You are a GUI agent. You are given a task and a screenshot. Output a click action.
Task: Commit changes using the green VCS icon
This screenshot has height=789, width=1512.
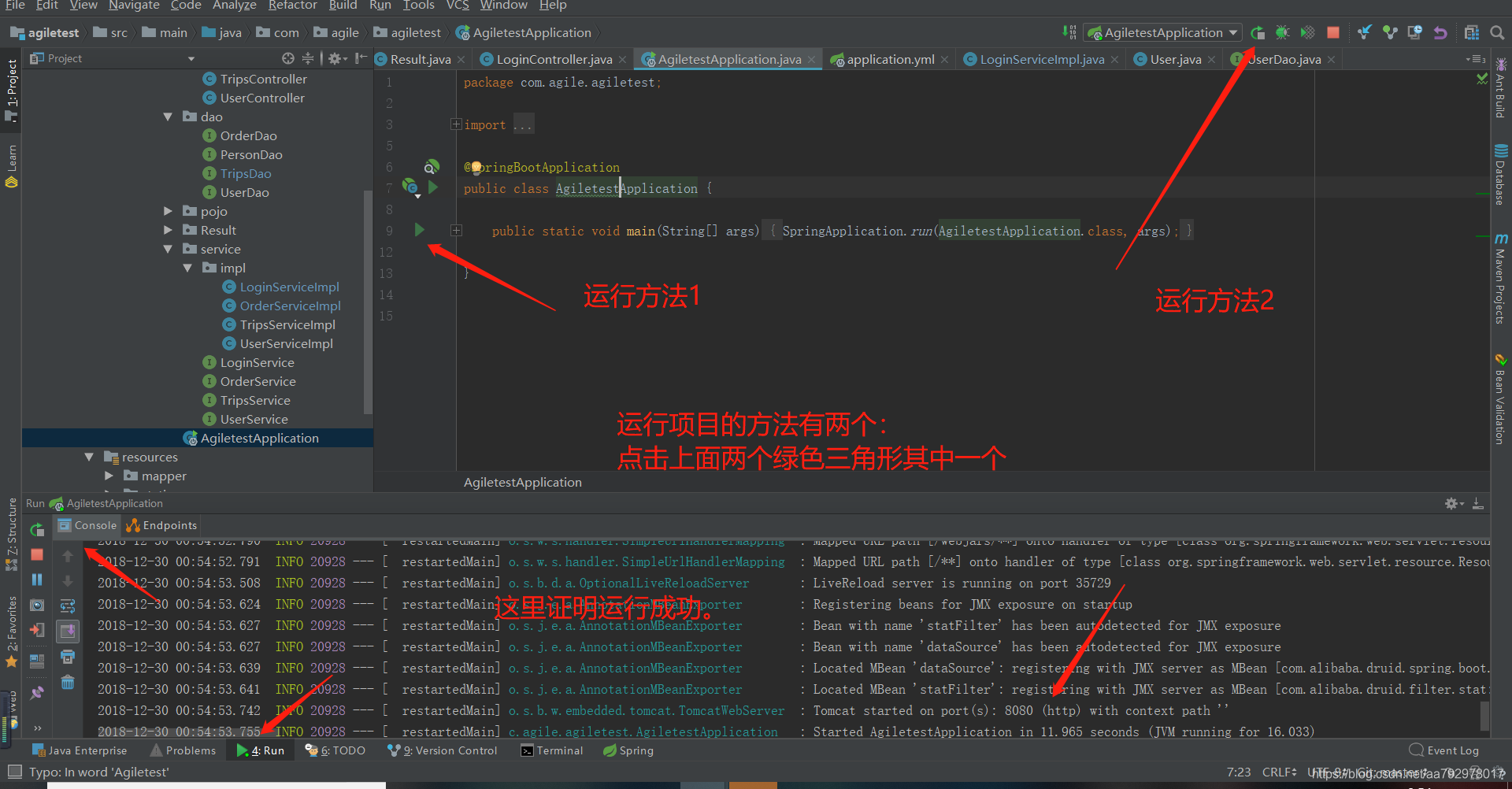click(1390, 32)
